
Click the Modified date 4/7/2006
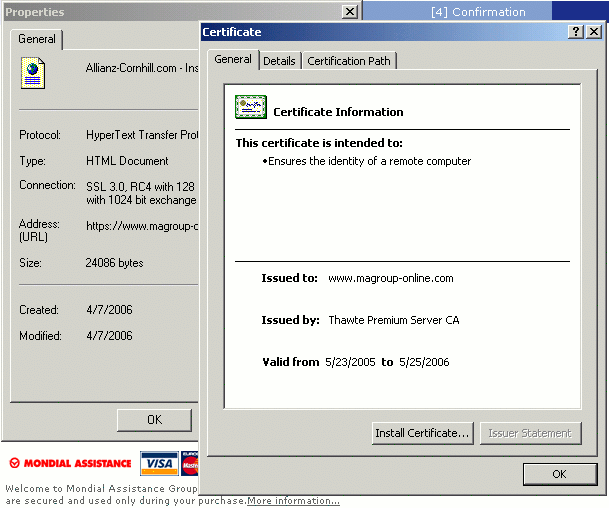coord(109,336)
